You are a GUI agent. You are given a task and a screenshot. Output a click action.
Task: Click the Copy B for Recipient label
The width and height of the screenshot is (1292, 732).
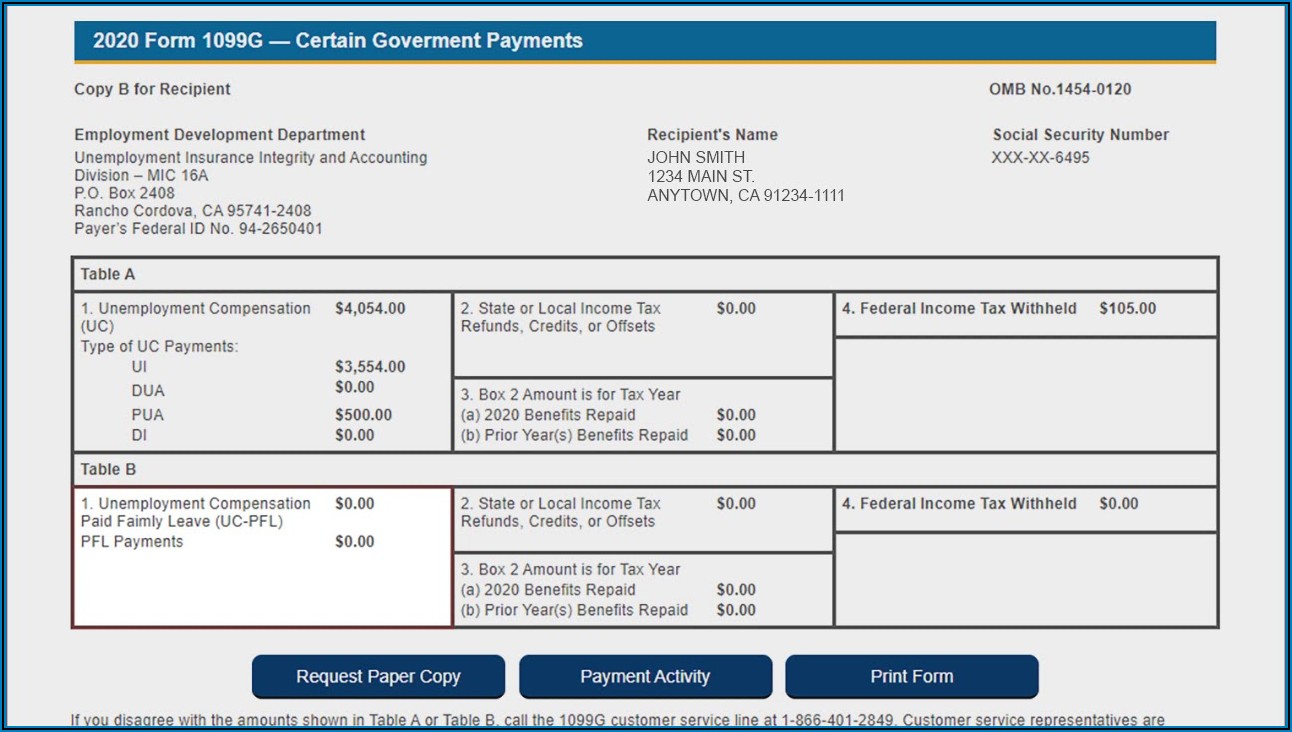pos(152,89)
